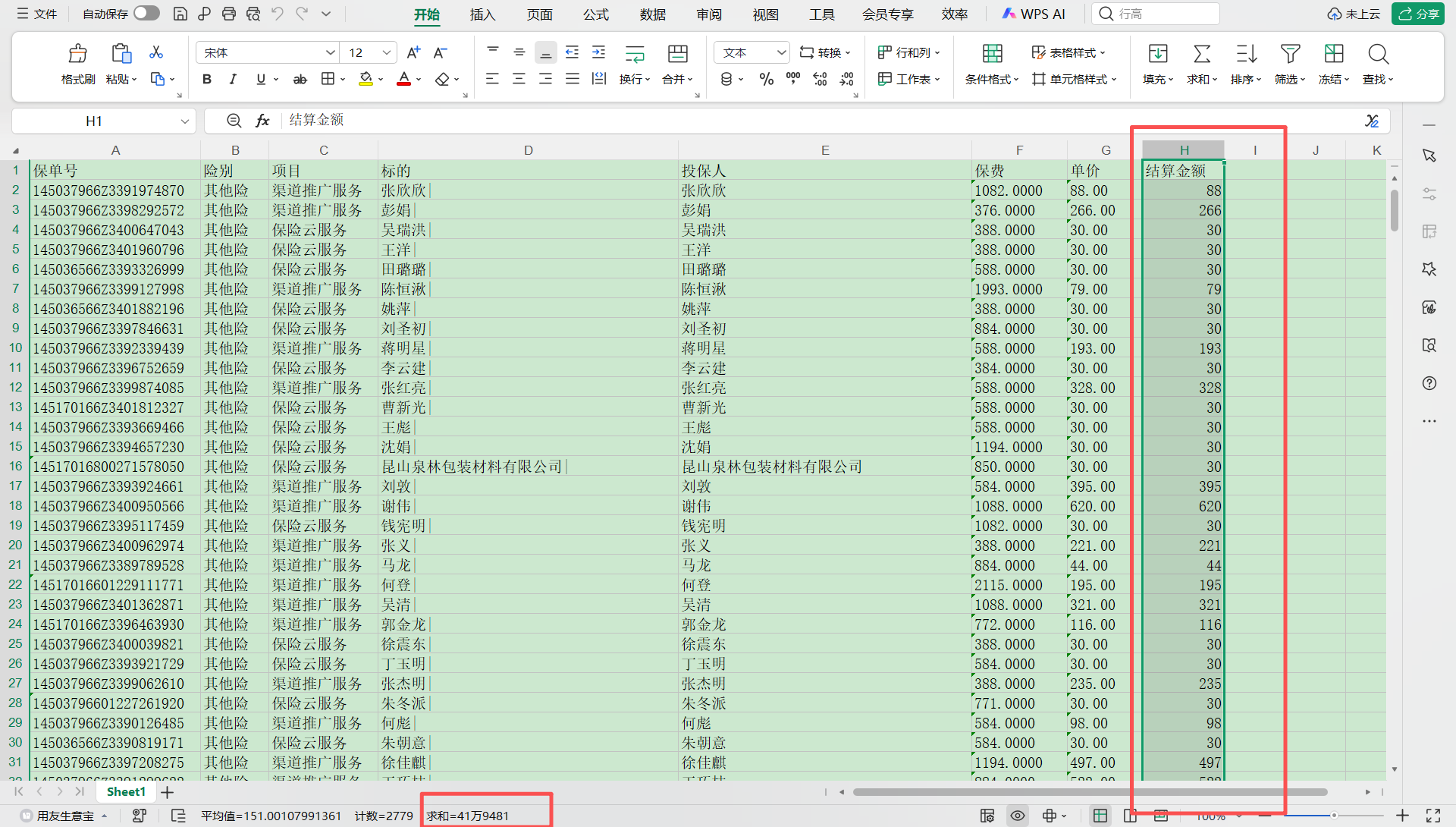Viewport: 1456px width, 827px height.
Task: Switch to the Data (数据) ribbon tab
Action: tap(652, 14)
